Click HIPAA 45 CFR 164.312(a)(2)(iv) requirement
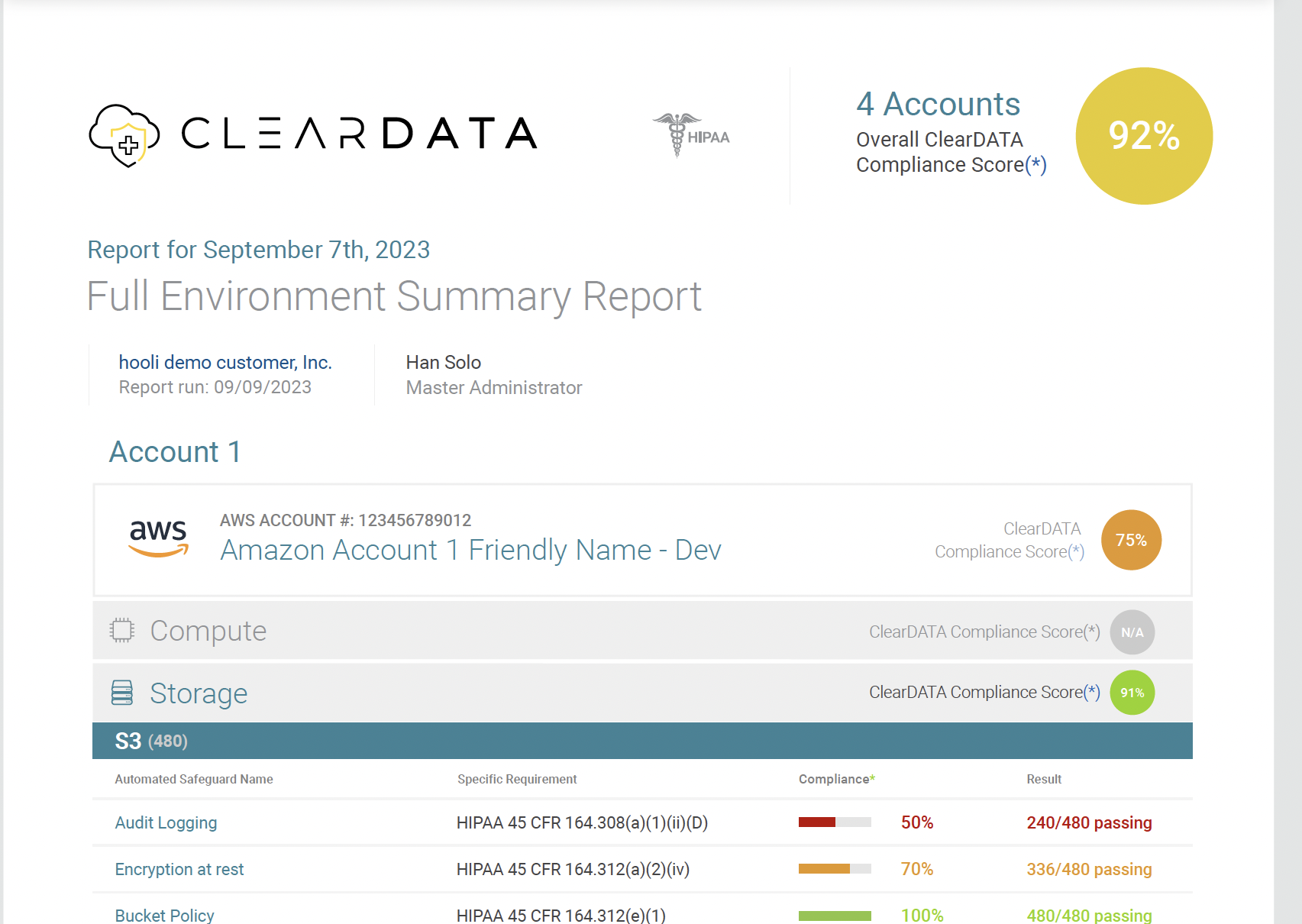The width and height of the screenshot is (1302, 924). pyautogui.click(x=573, y=869)
